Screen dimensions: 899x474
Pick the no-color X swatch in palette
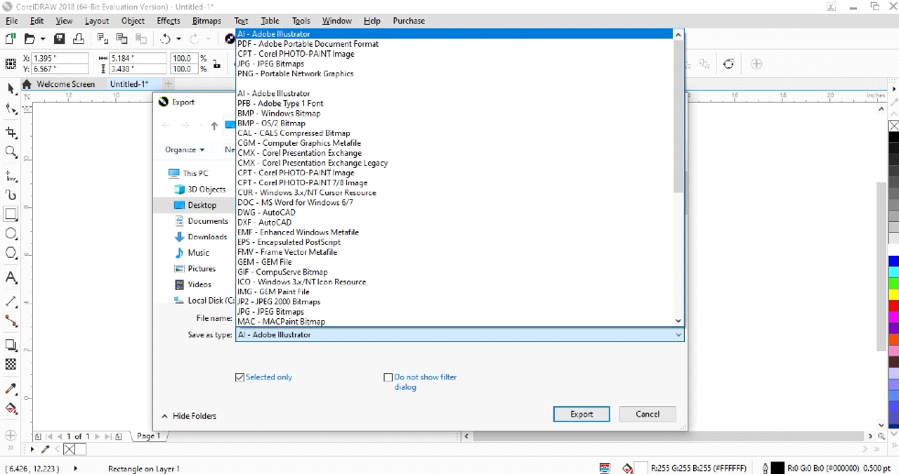[x=893, y=126]
